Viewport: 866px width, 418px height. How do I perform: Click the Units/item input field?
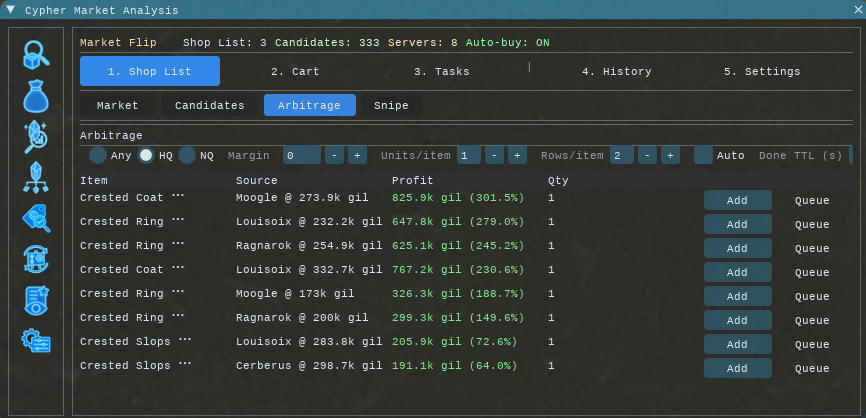coord(468,155)
